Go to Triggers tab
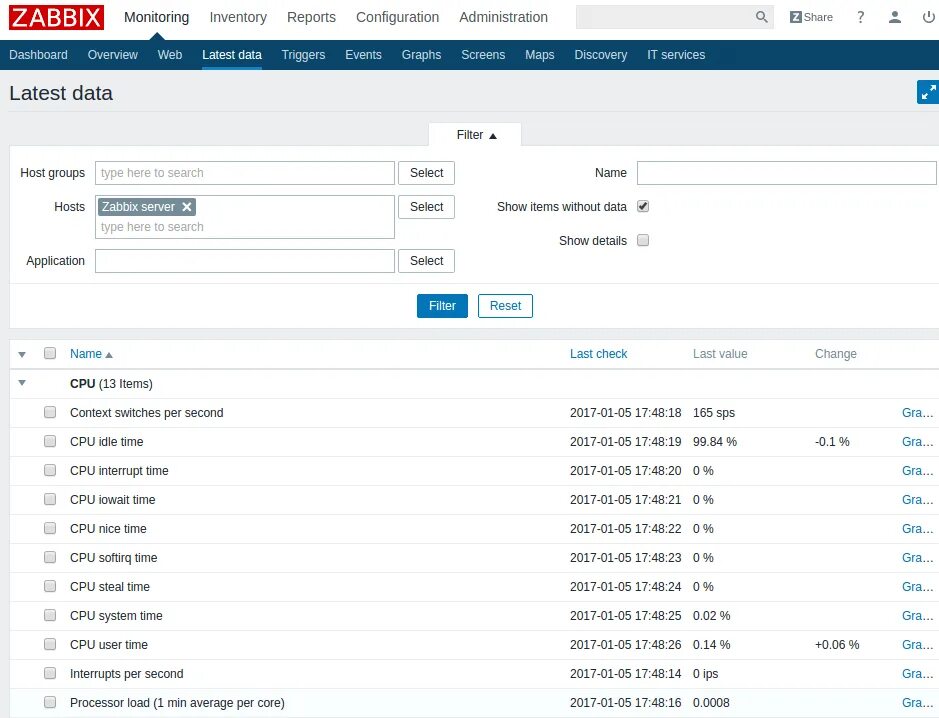This screenshot has width=939, height=718. (304, 54)
